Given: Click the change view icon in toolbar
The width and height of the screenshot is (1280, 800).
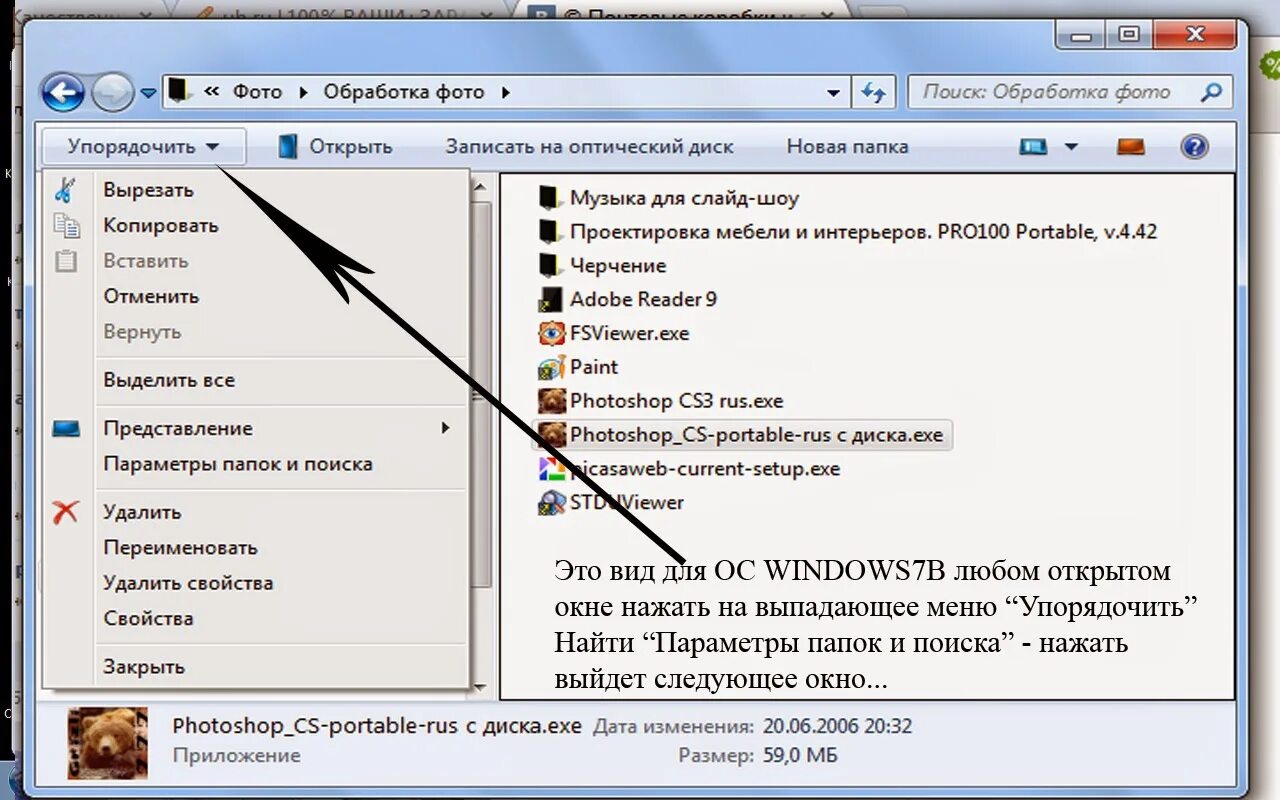Looking at the screenshot, I should pyautogui.click(x=1032, y=147).
